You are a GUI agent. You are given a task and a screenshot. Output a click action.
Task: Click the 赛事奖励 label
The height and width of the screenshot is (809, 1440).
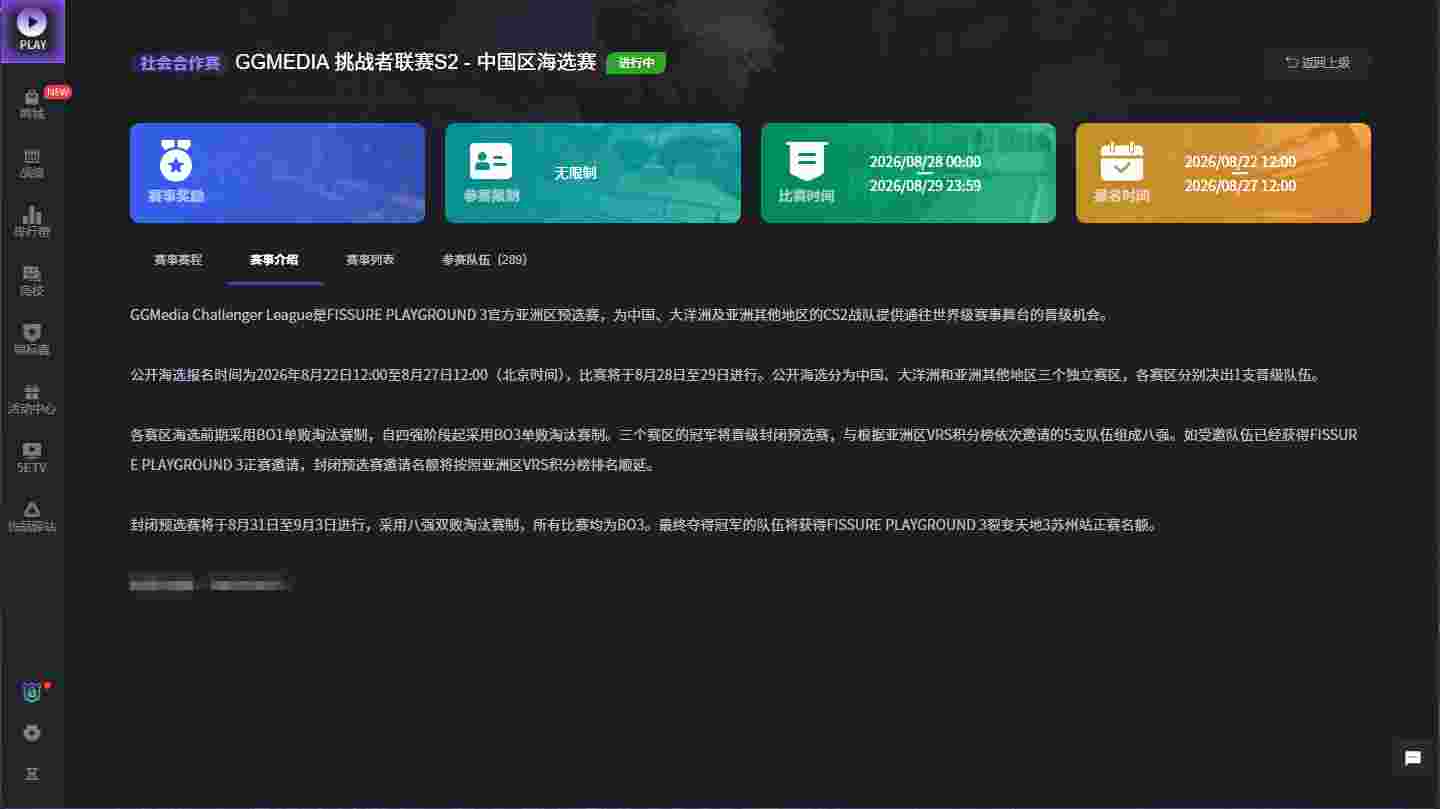(x=176, y=196)
